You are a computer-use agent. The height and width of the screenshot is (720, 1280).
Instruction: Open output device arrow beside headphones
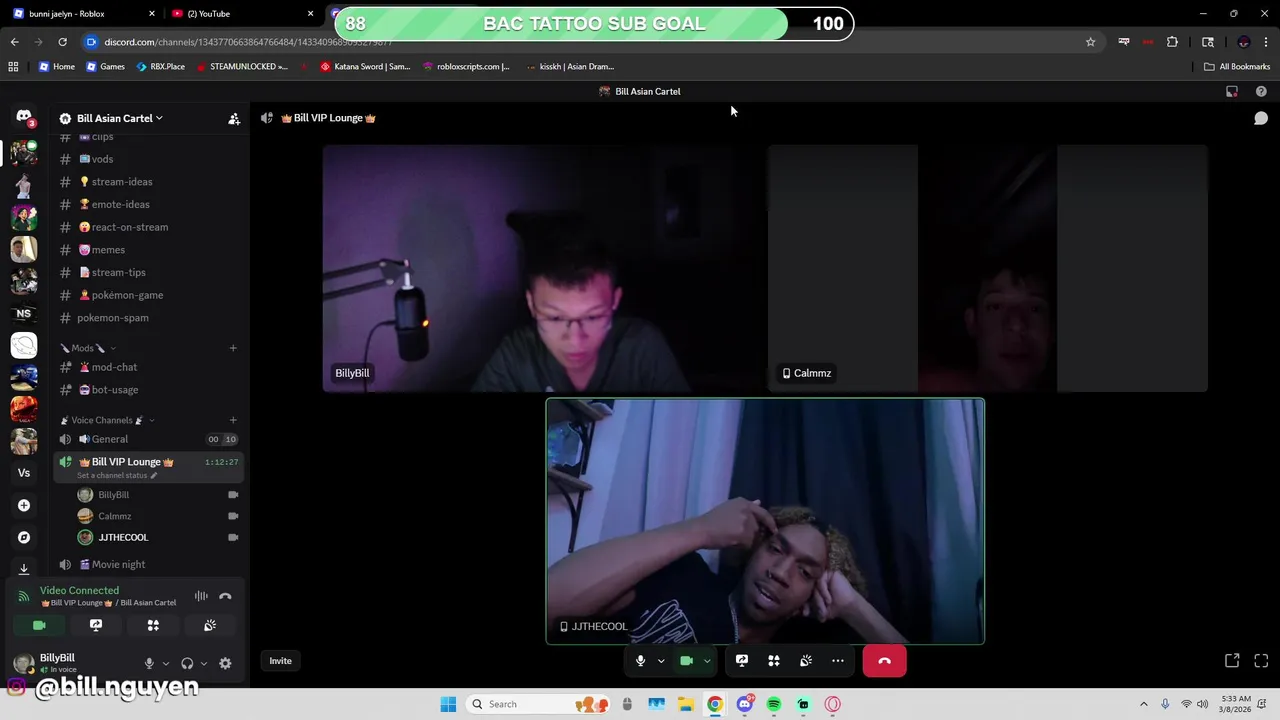(x=204, y=663)
